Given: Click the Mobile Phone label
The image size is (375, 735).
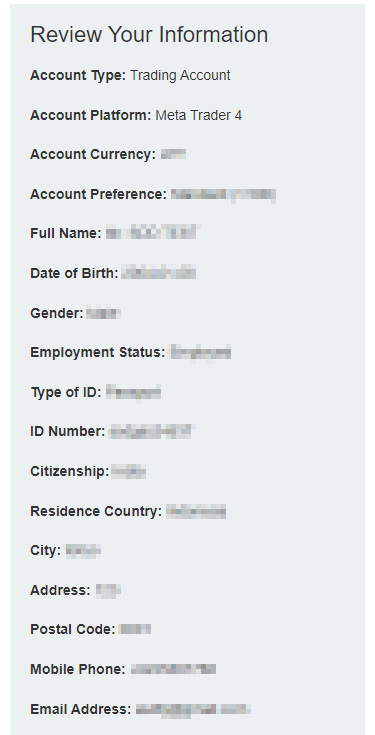Looking at the screenshot, I should point(78,669).
